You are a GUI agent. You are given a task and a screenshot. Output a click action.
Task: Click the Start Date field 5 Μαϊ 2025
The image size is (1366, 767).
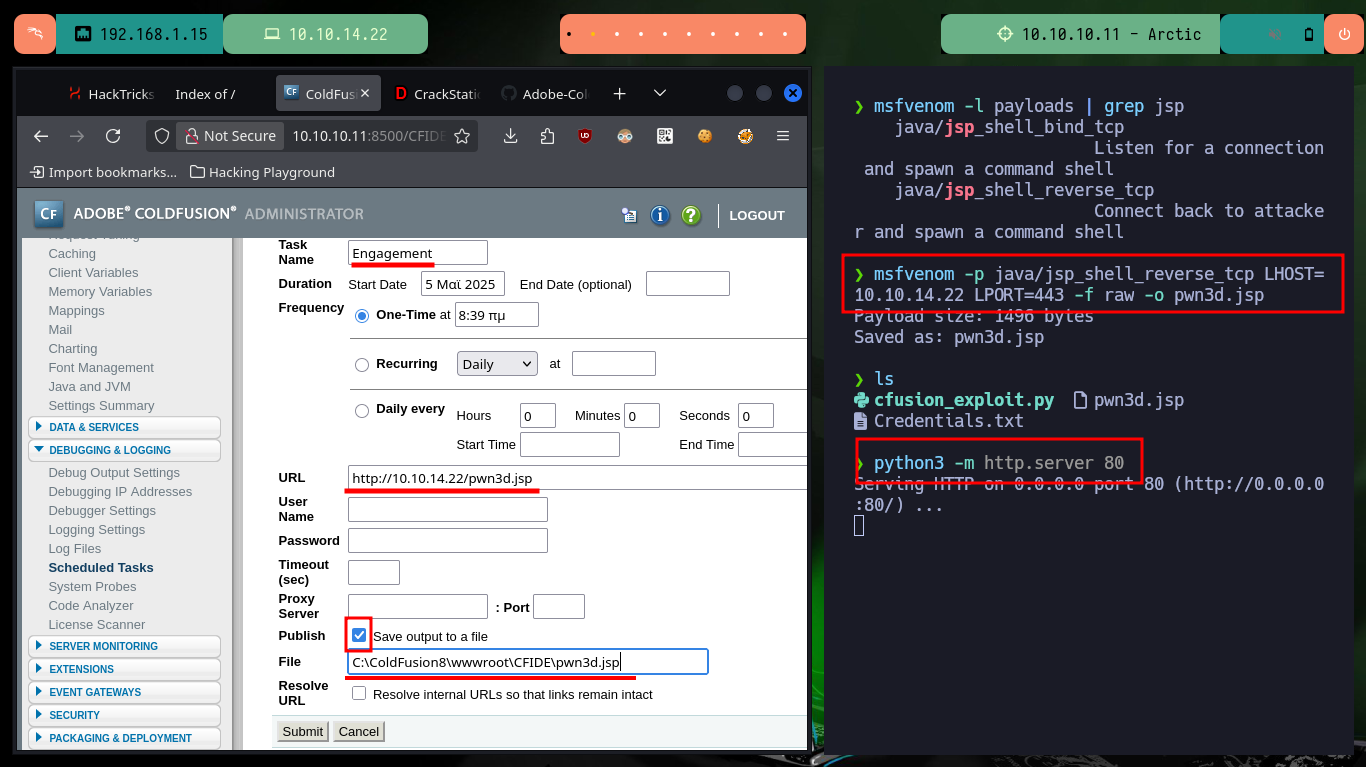(463, 284)
